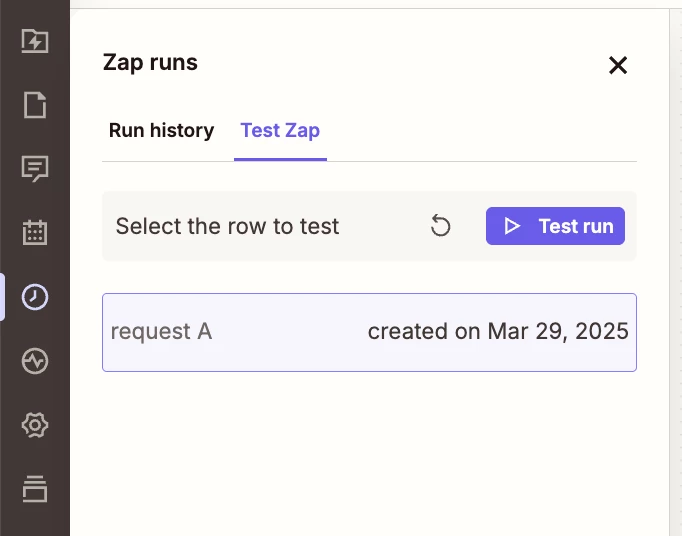Open the settings gear icon

coord(35,425)
